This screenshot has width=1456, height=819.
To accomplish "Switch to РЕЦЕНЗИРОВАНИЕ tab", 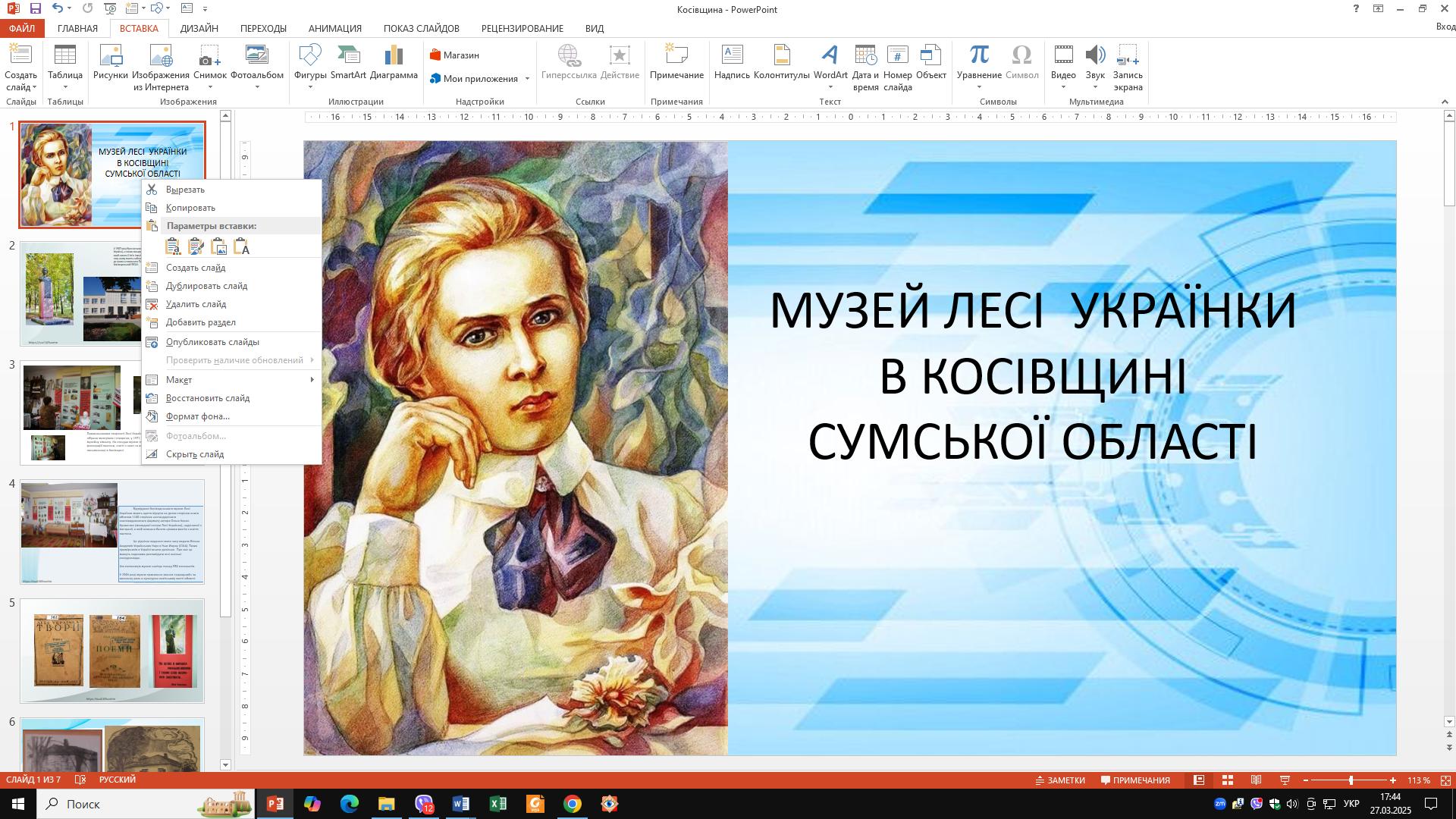I will [x=522, y=28].
